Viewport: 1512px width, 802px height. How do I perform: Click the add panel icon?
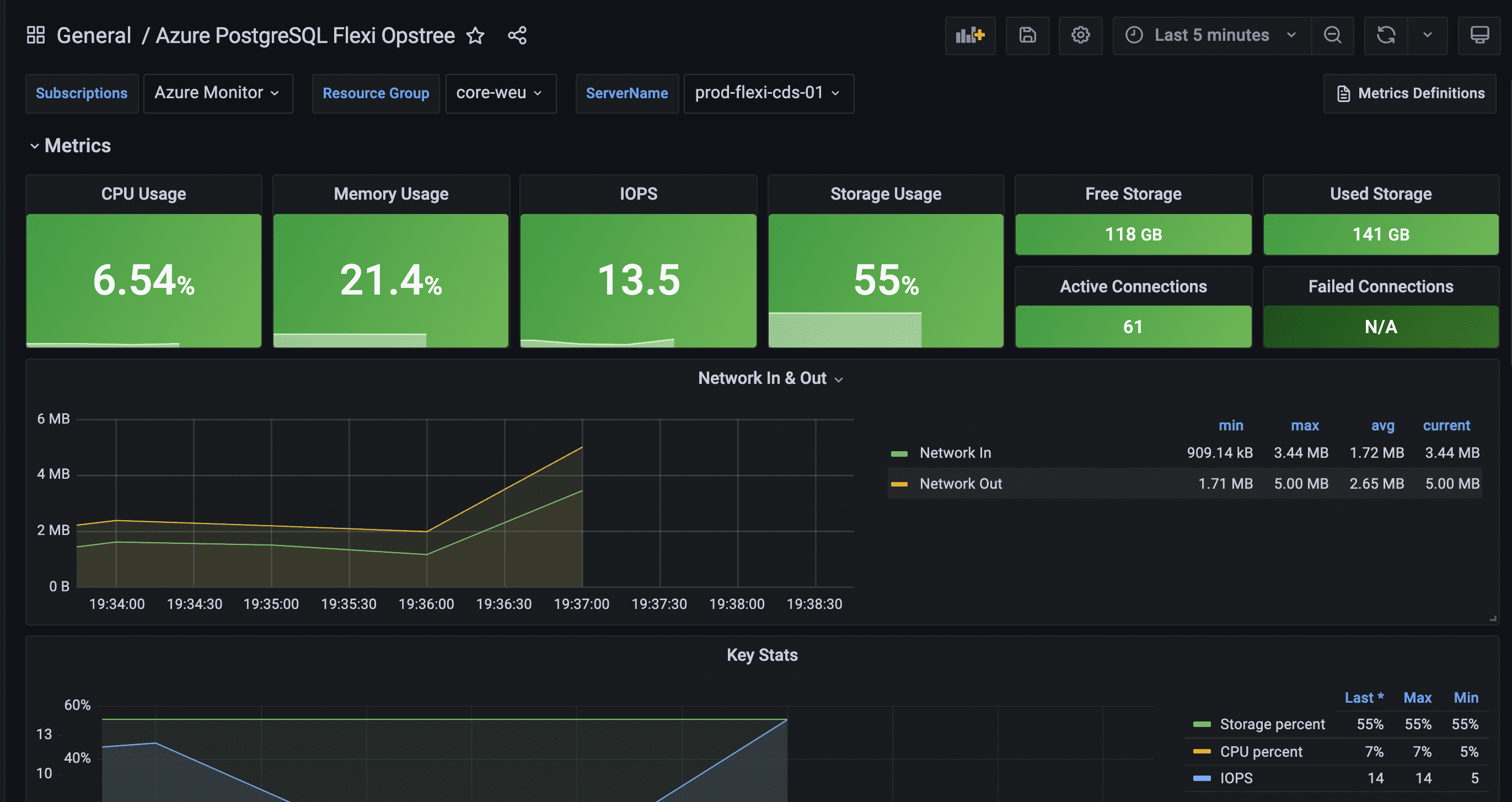pyautogui.click(x=969, y=35)
